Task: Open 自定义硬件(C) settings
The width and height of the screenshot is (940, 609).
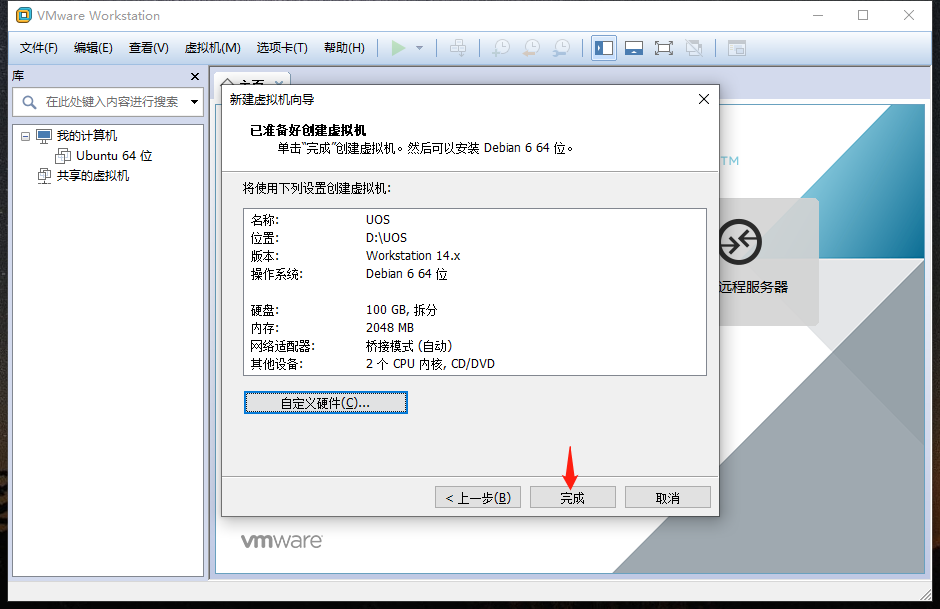Action: [325, 402]
